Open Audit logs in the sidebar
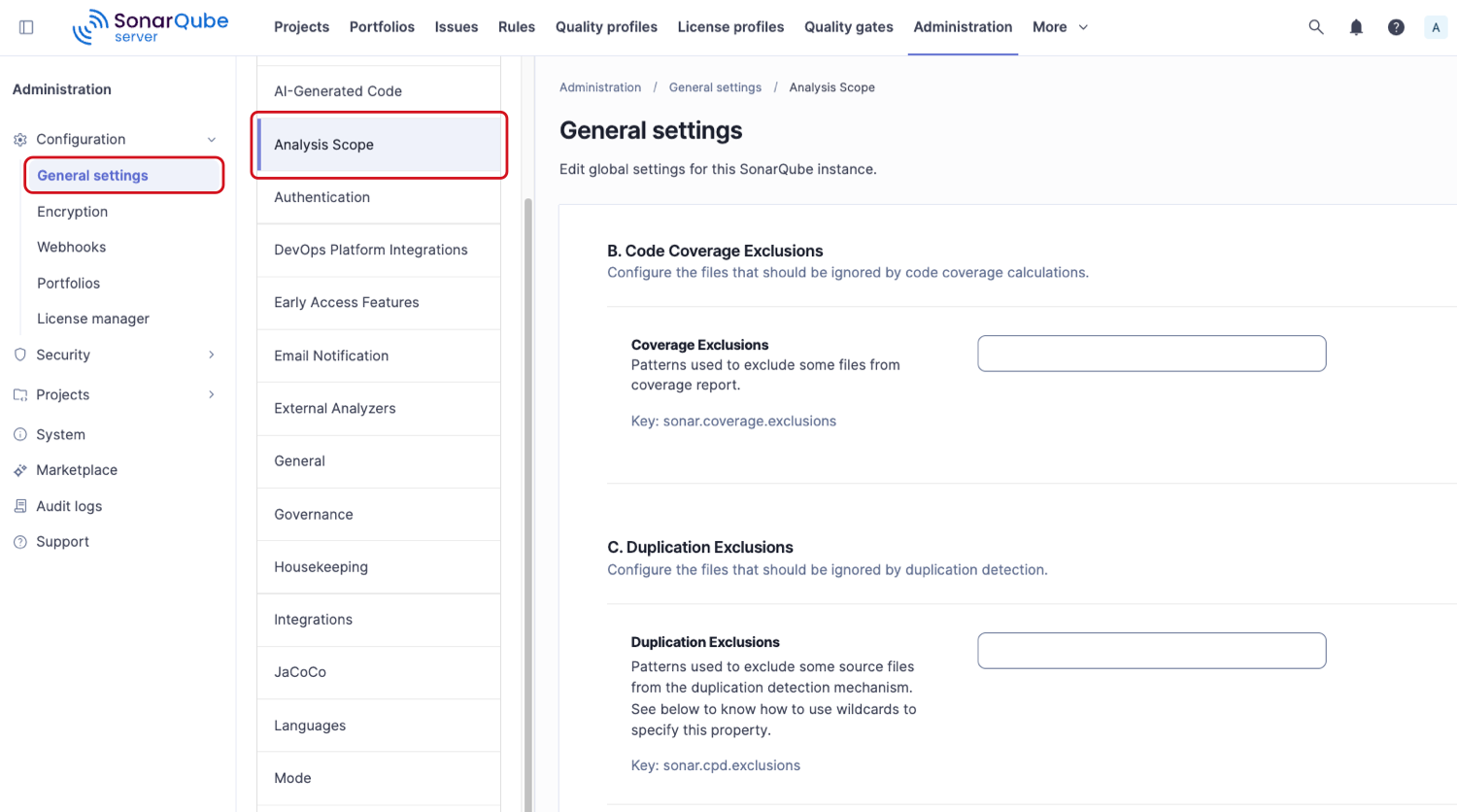The width and height of the screenshot is (1457, 812). click(69, 506)
